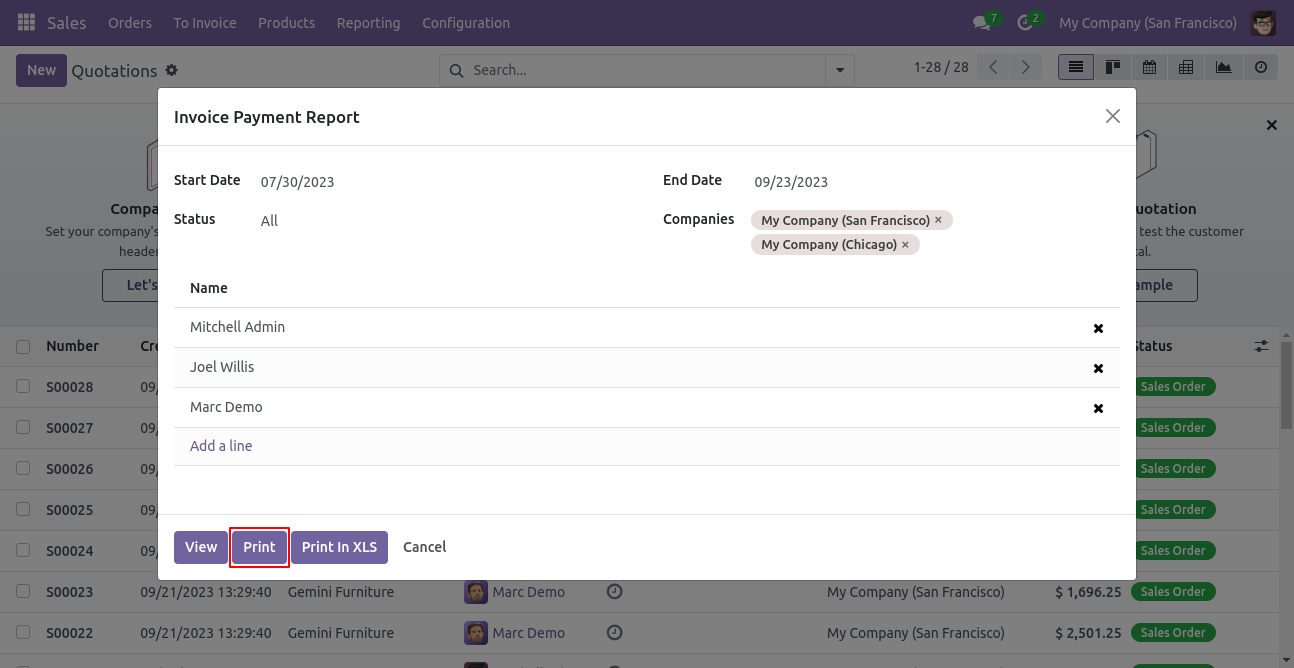This screenshot has height=668, width=1294.
Task: Select the S00028 row checkbox
Action: coord(23,387)
